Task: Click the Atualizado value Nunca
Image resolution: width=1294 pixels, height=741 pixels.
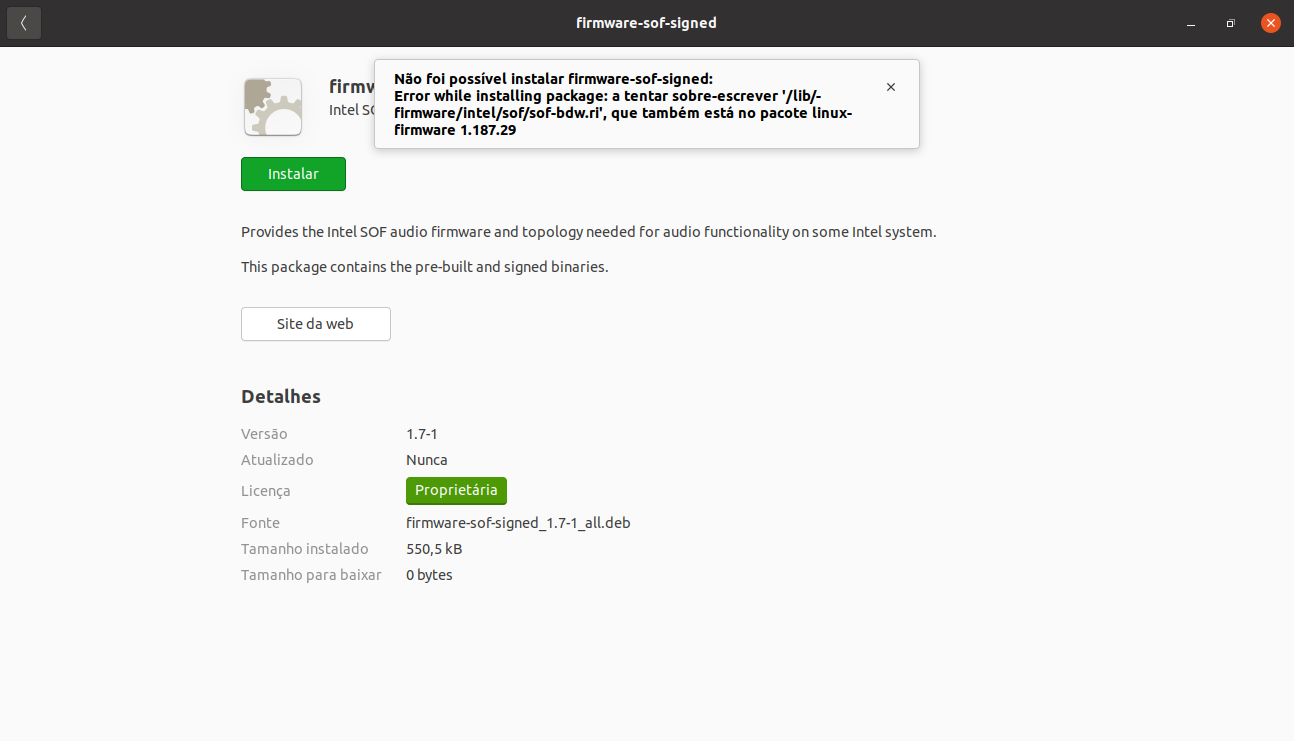Action: [427, 460]
